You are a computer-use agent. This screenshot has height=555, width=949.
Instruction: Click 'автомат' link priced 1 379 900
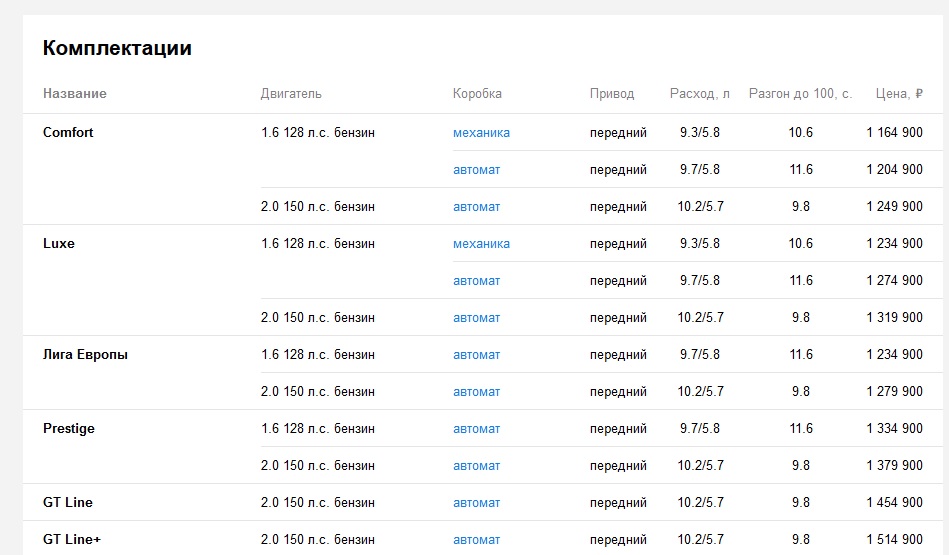[x=476, y=465]
